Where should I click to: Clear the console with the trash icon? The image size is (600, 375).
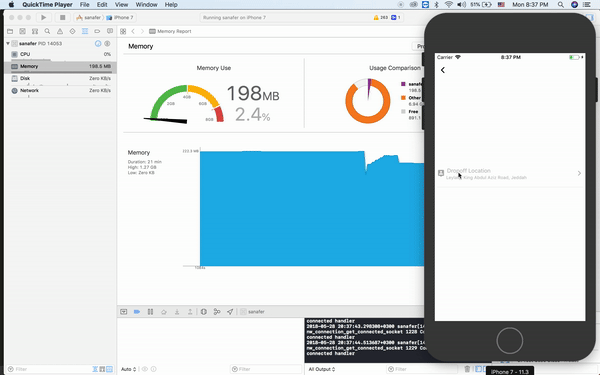(467, 369)
